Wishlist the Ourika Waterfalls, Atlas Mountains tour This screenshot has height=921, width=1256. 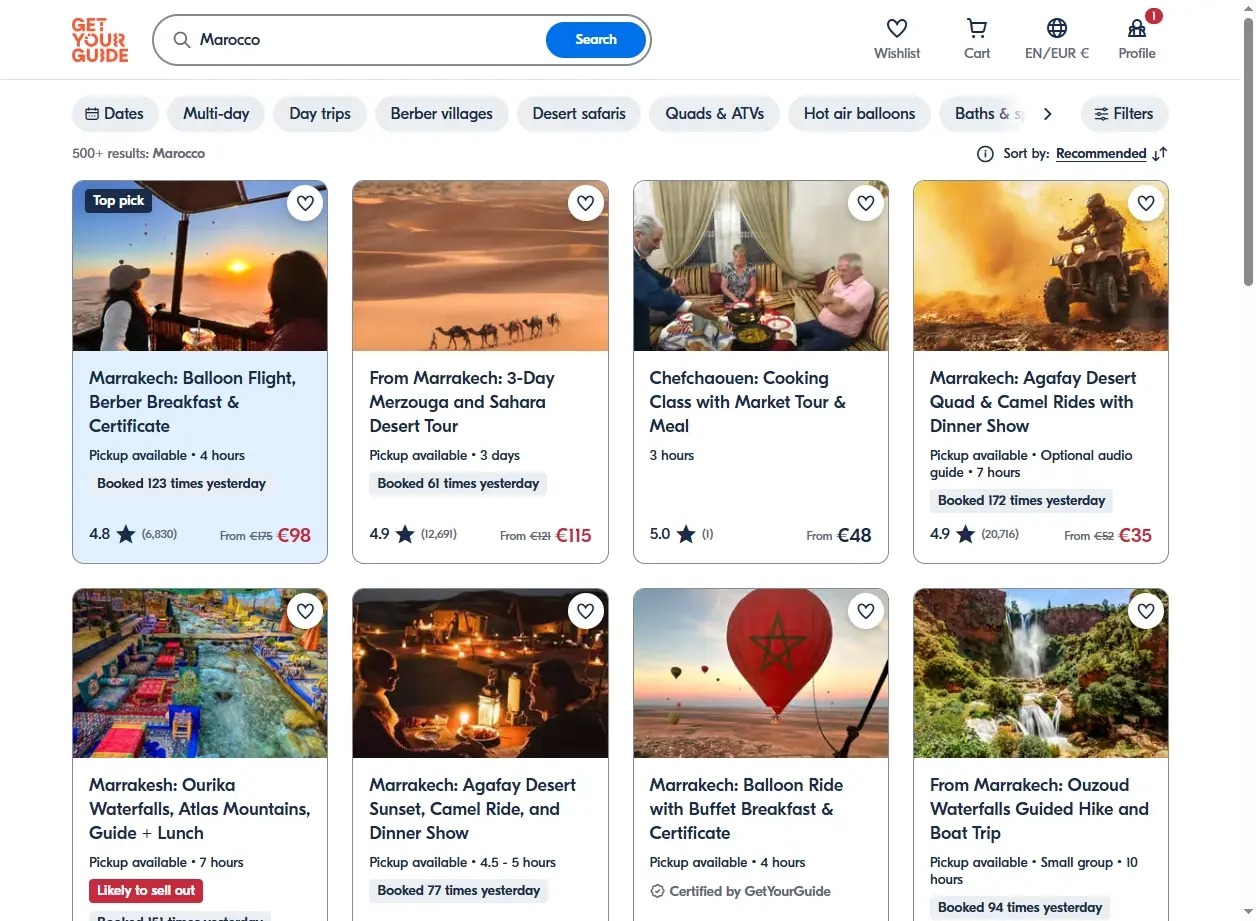click(x=306, y=610)
